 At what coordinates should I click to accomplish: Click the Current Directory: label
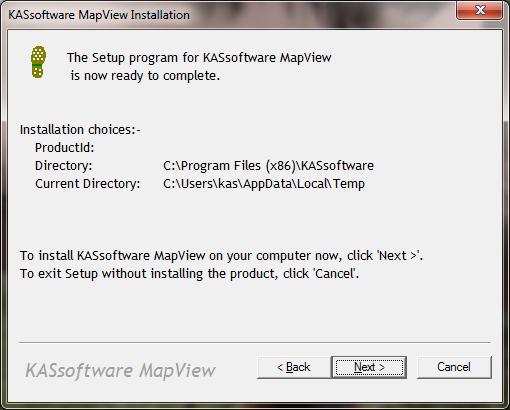point(88,184)
